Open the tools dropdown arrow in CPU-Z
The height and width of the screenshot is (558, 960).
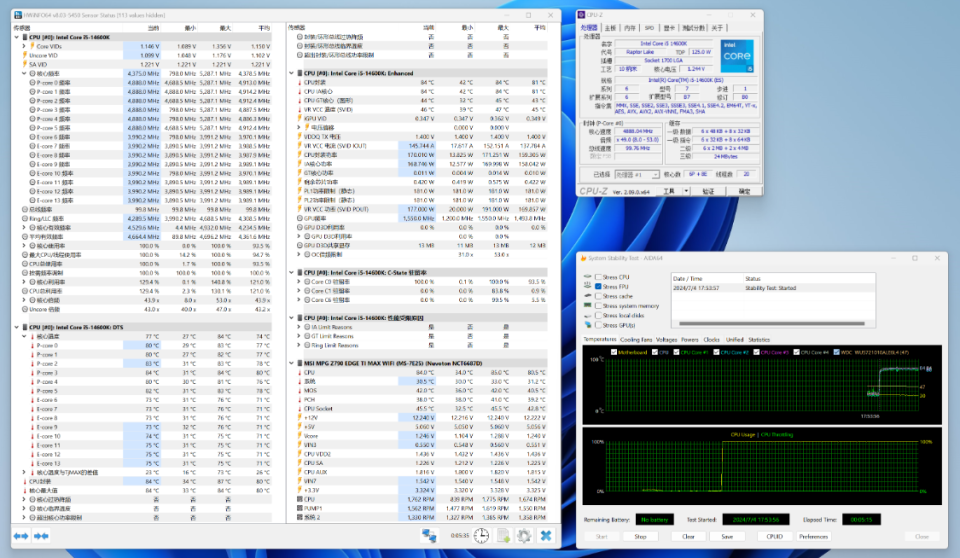click(686, 192)
